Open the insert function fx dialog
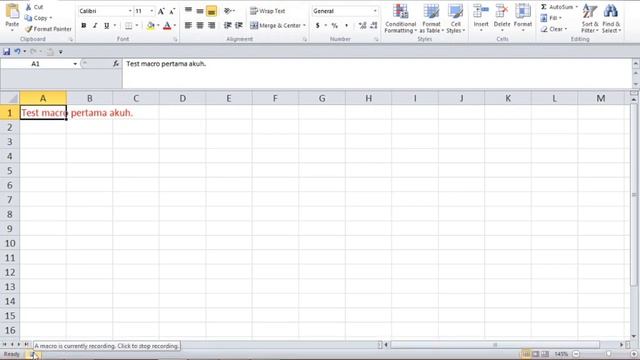The image size is (640, 360). click(x=116, y=64)
